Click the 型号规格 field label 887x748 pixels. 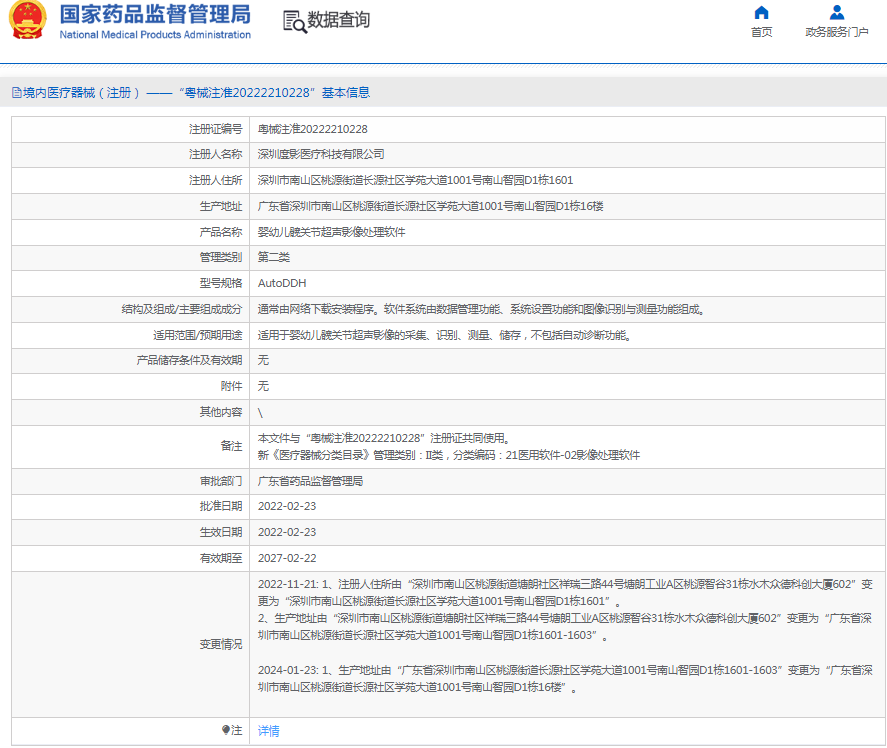(x=221, y=283)
